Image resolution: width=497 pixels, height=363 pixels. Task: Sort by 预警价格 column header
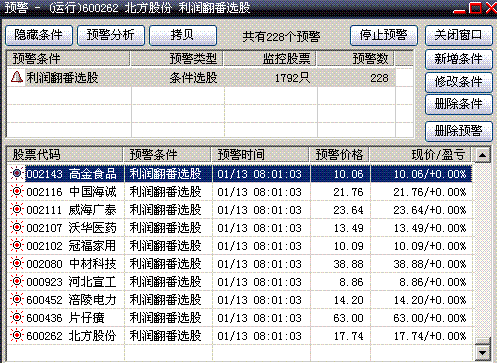(339, 155)
